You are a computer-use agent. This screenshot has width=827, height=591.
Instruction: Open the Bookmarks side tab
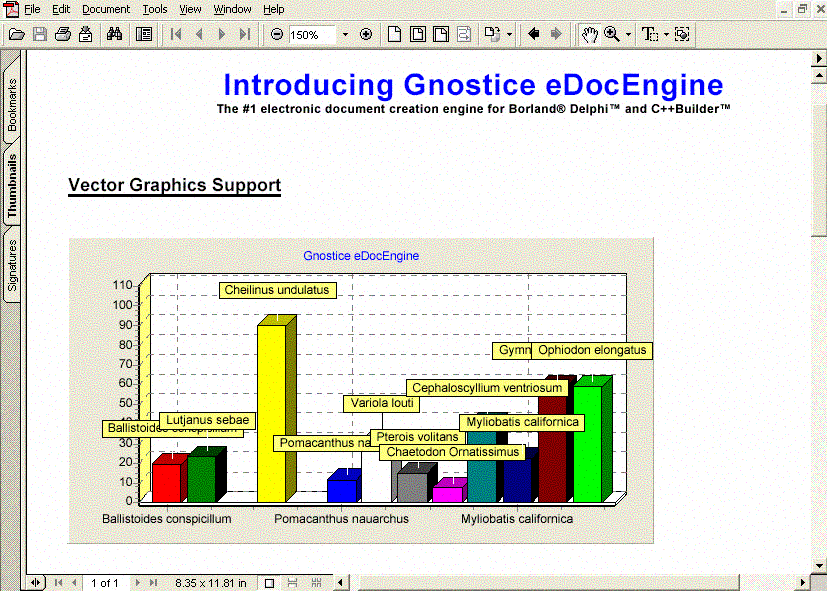(x=12, y=106)
